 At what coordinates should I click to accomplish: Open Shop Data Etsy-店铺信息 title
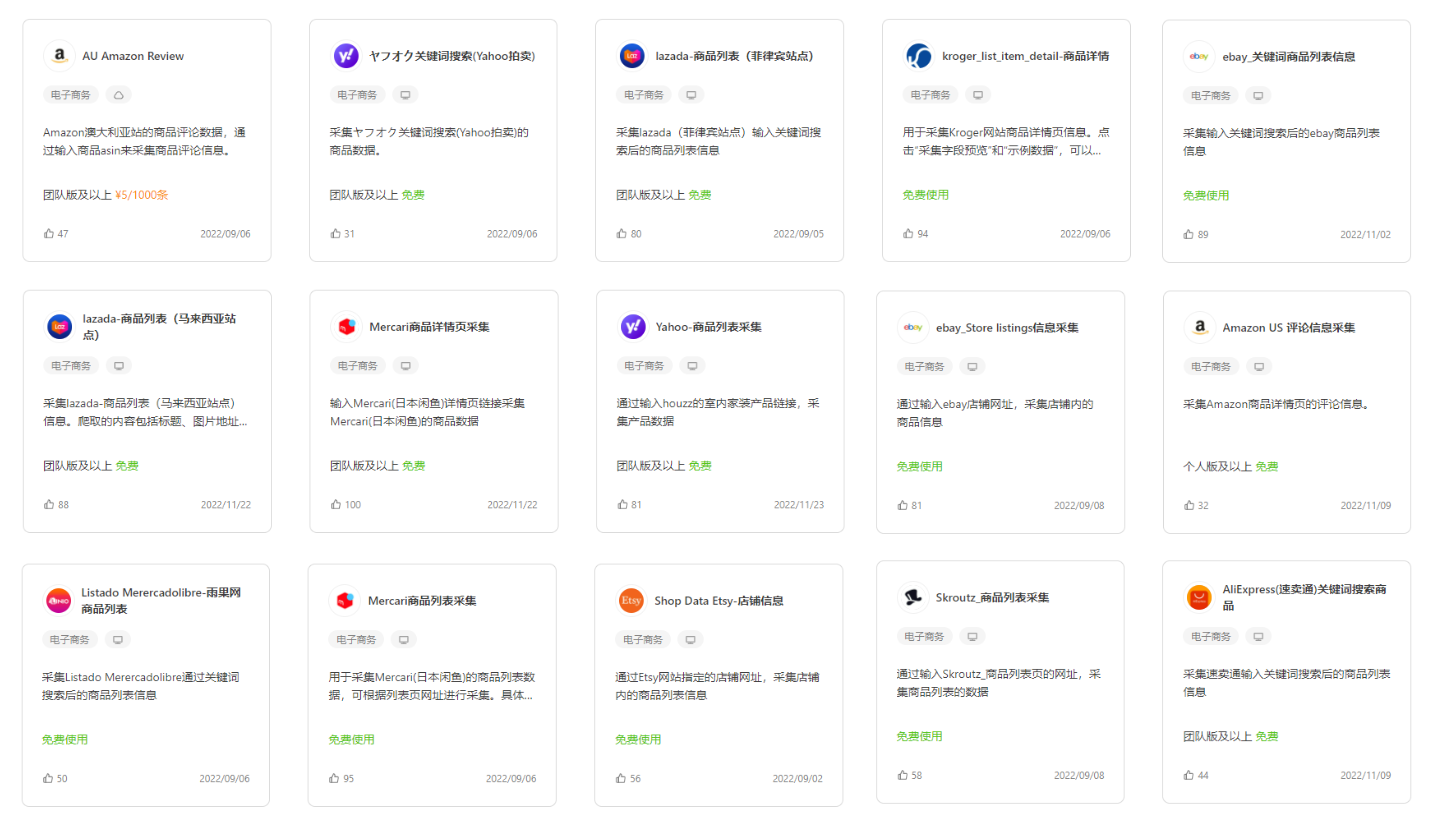point(719,601)
